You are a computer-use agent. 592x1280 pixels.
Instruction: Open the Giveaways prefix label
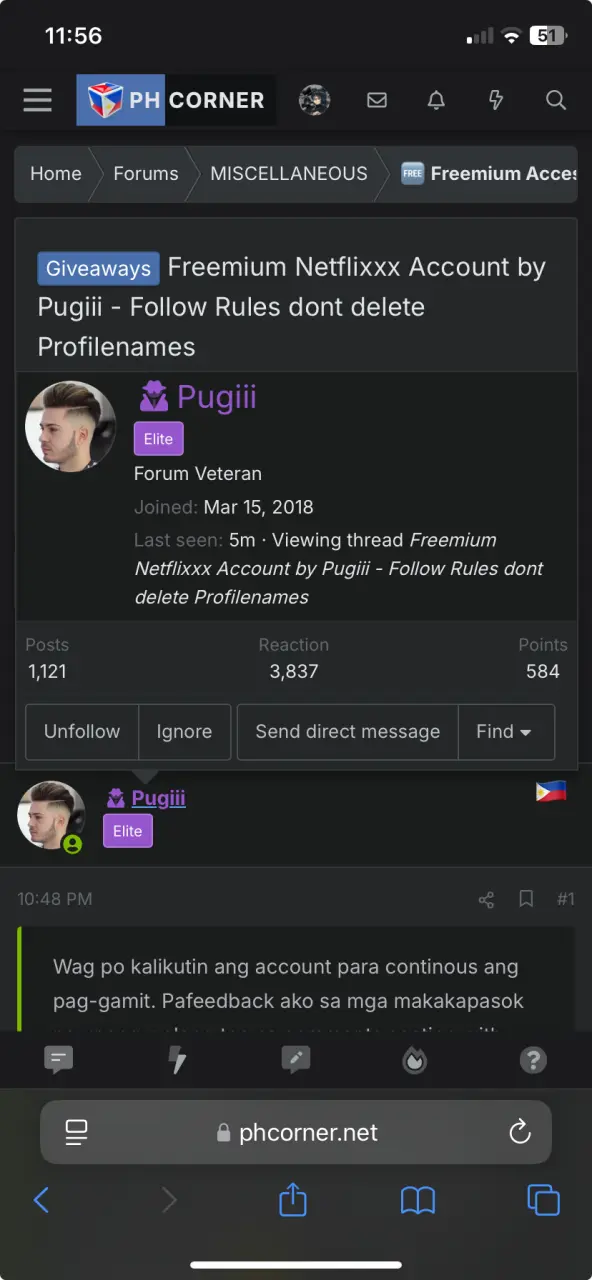click(x=98, y=269)
